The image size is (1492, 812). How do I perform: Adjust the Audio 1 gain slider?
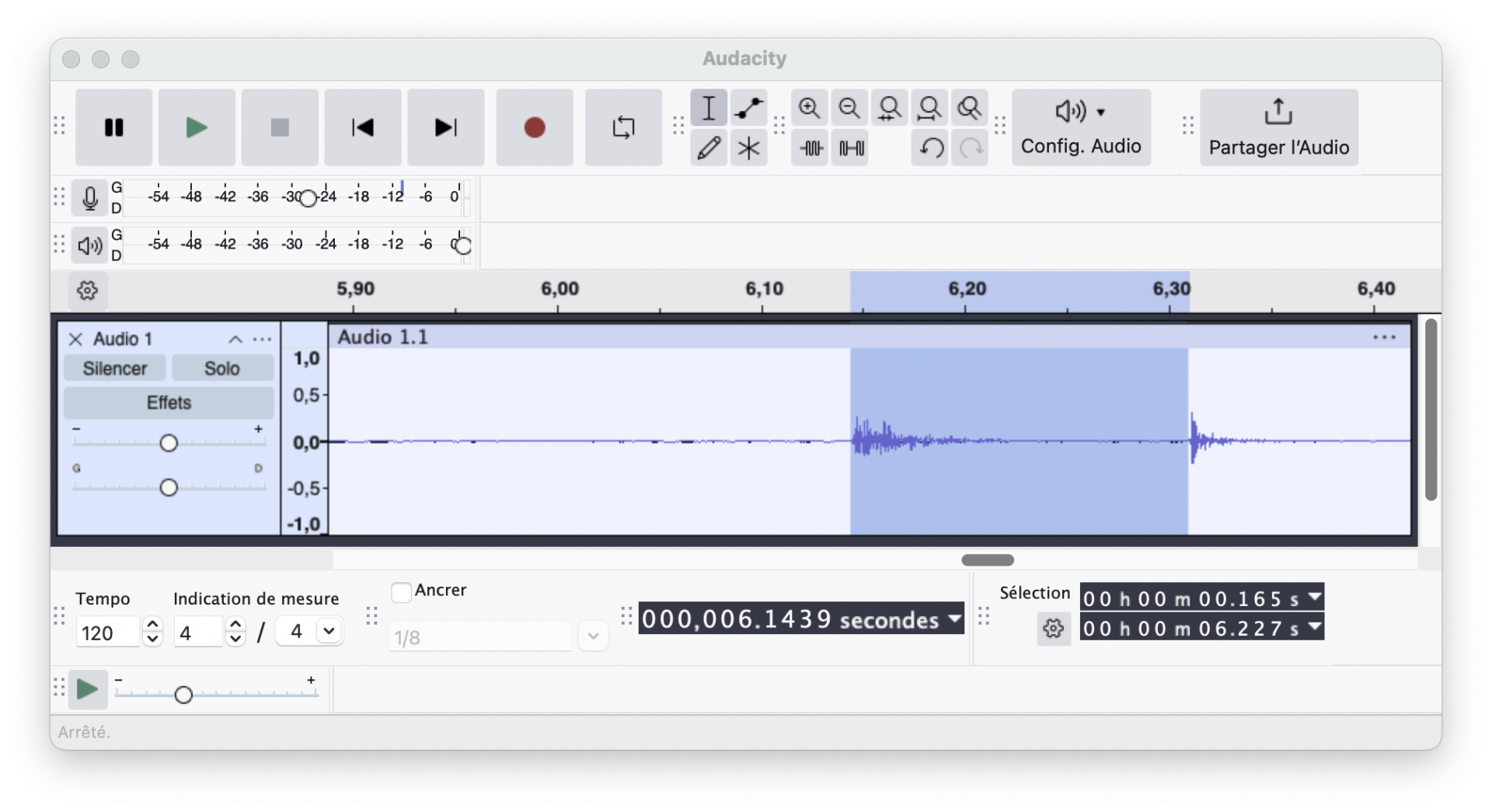pyautogui.click(x=169, y=443)
